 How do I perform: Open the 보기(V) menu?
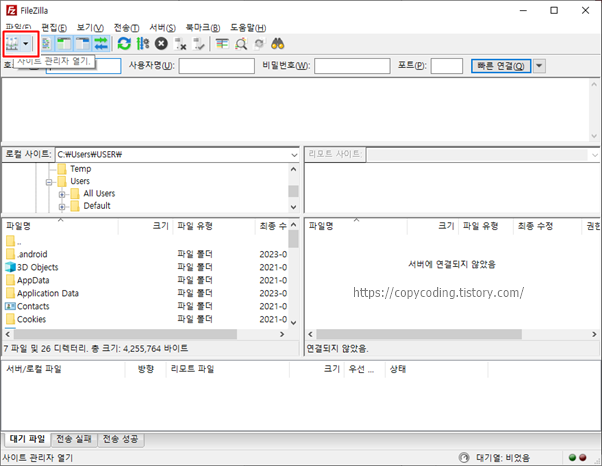click(x=90, y=28)
